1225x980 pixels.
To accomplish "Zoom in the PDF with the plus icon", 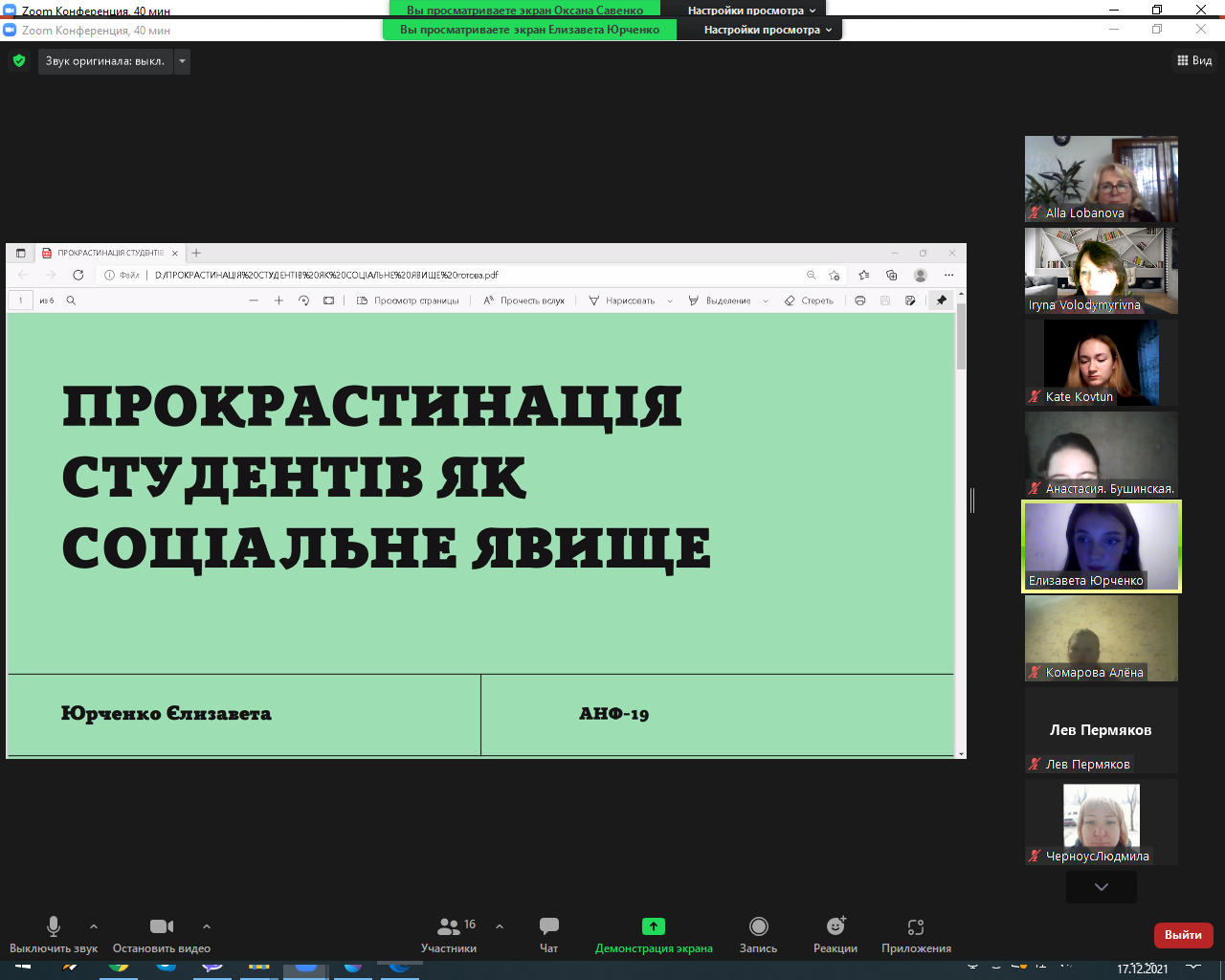I will pos(278,301).
